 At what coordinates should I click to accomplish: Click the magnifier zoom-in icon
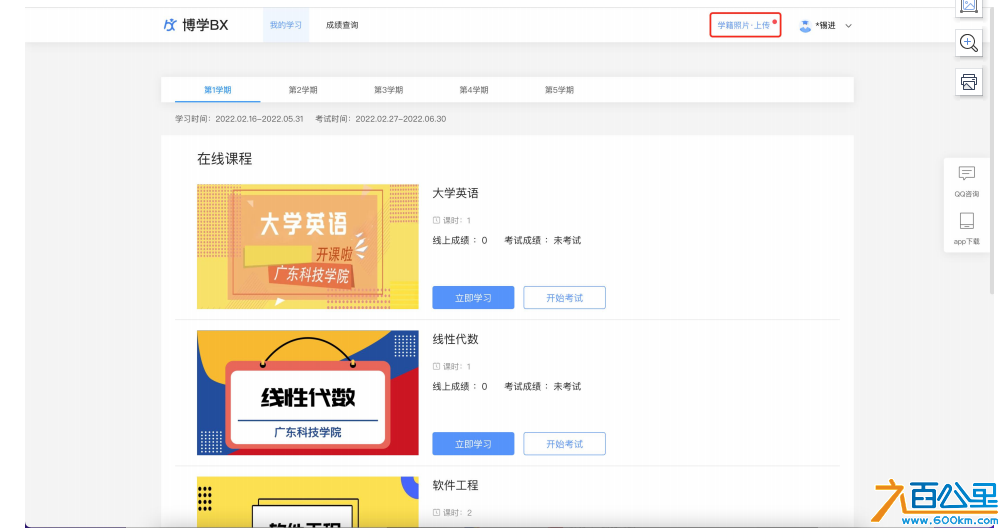(968, 43)
